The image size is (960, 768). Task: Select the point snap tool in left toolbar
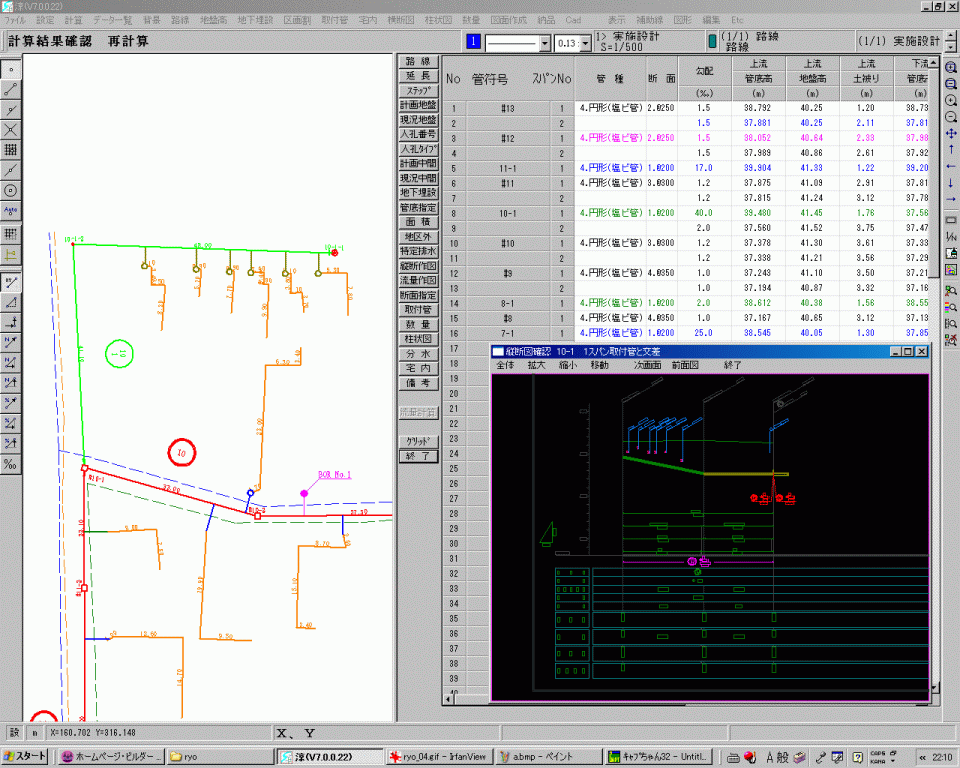click(x=11, y=70)
